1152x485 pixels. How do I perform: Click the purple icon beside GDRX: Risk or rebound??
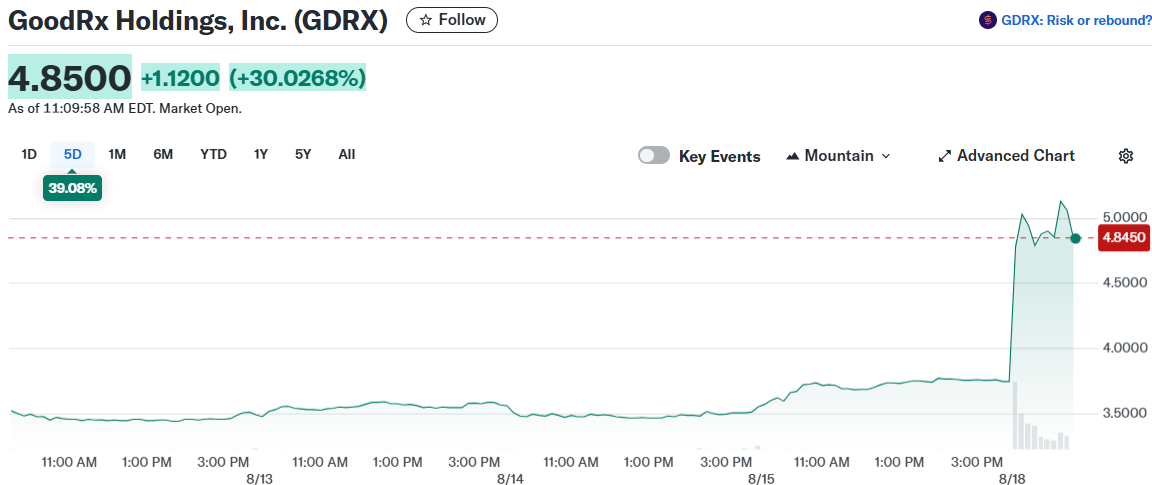click(988, 21)
